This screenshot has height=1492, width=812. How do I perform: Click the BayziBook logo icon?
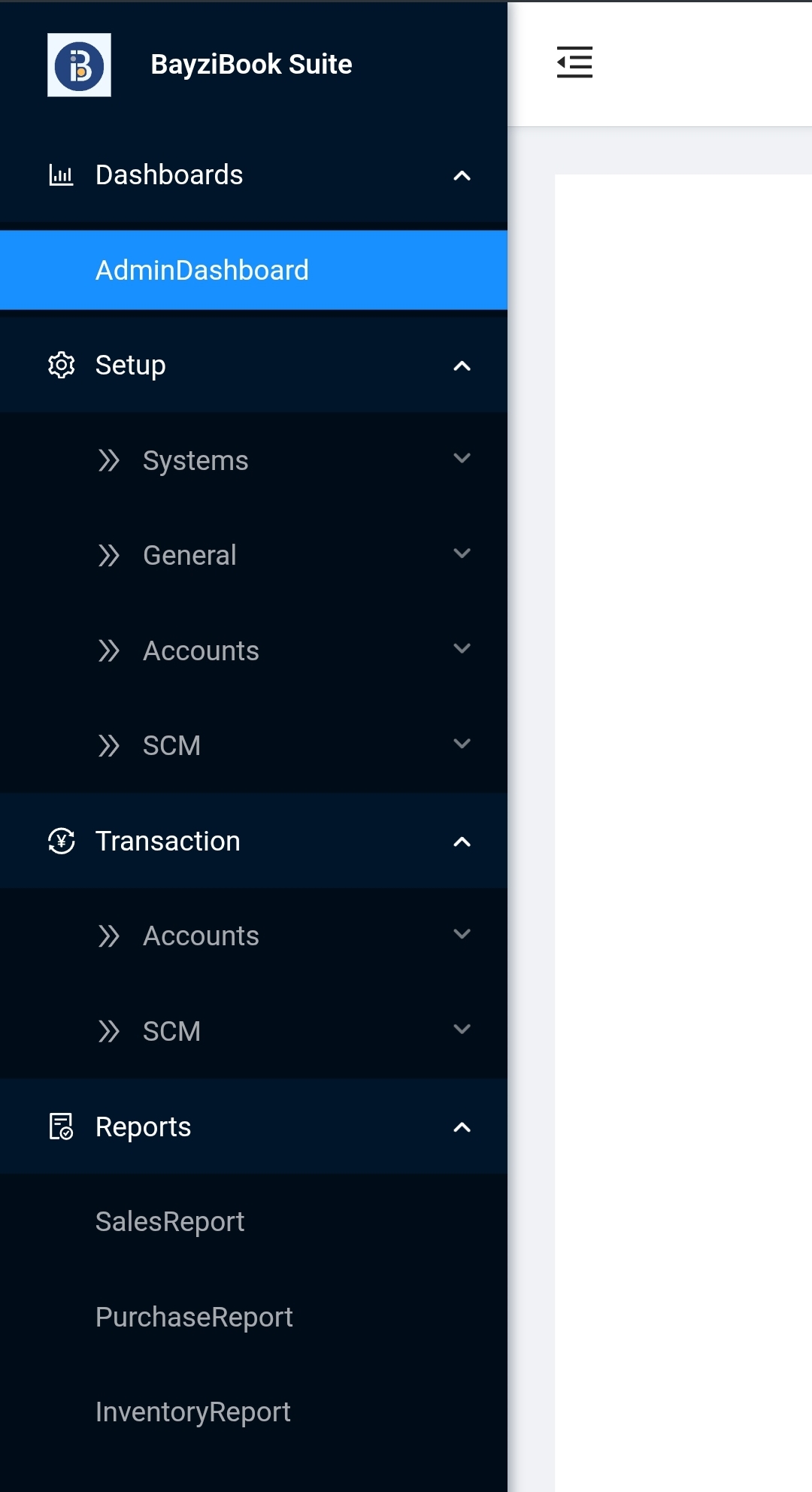(x=79, y=65)
